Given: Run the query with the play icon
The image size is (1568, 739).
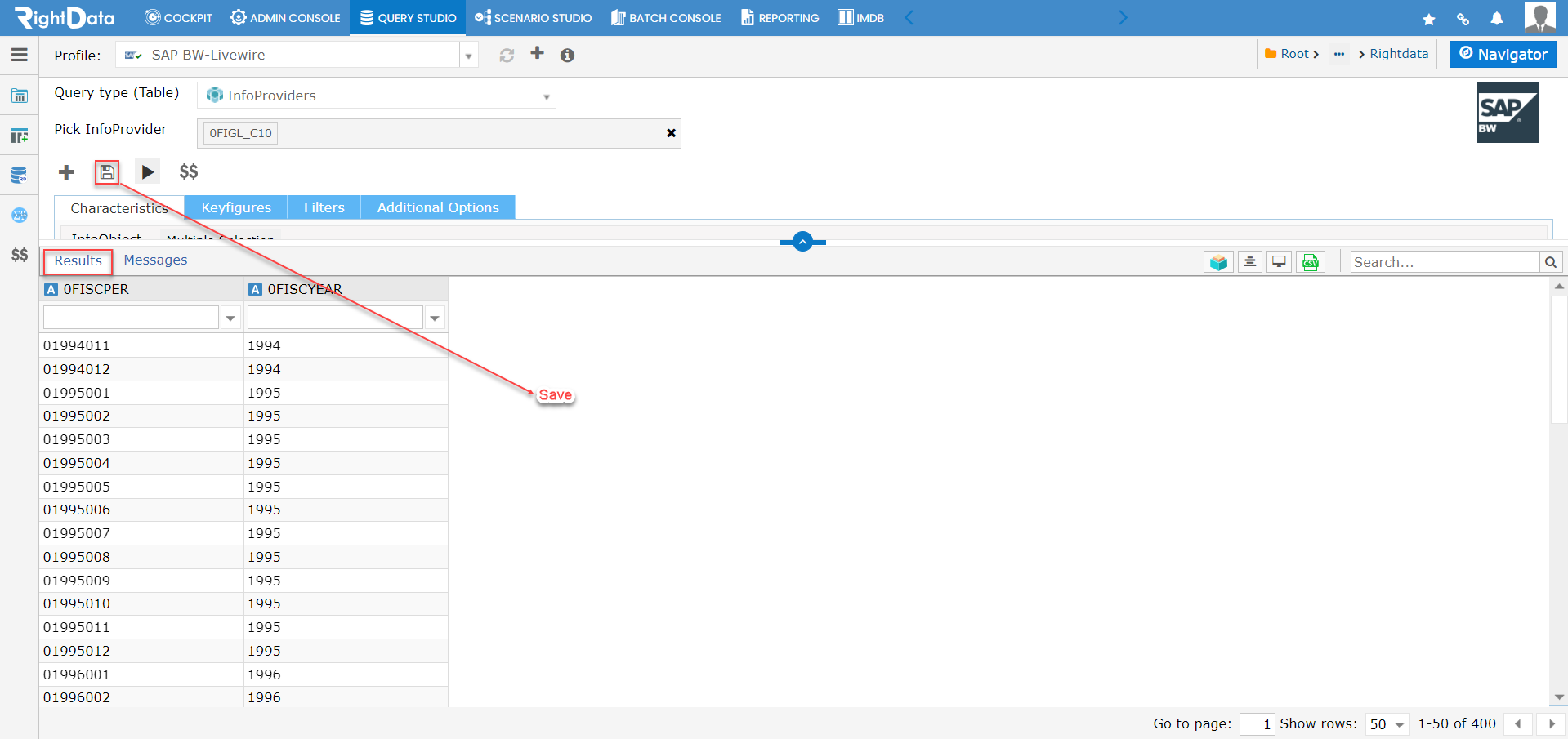Looking at the screenshot, I should point(148,171).
